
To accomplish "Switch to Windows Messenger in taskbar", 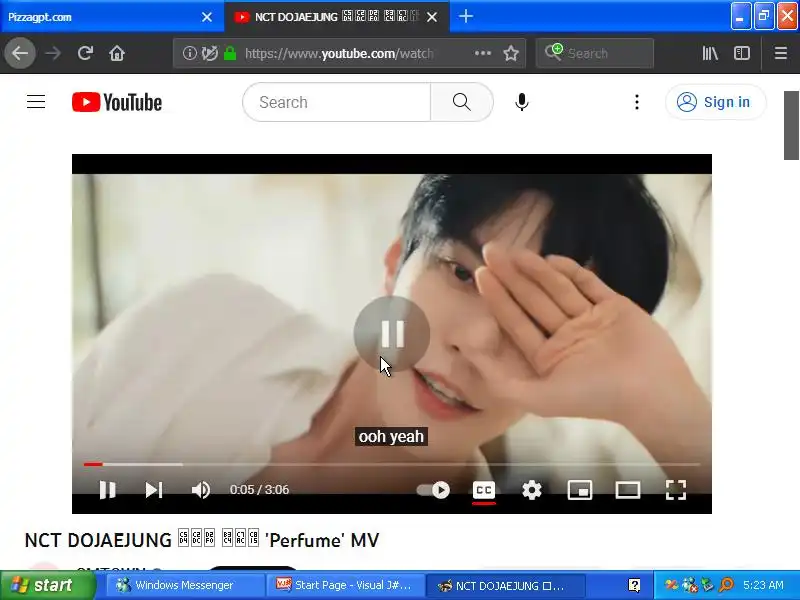I will tap(184, 585).
